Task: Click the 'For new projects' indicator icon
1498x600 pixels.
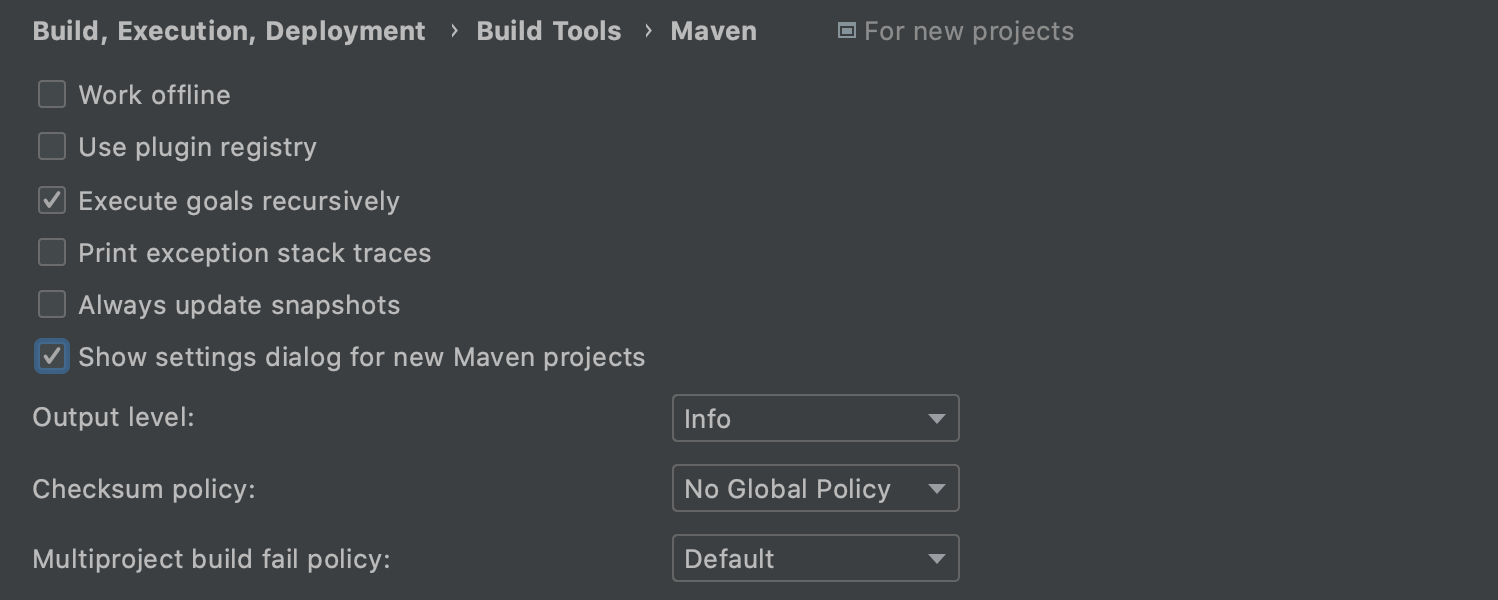Action: 846,31
